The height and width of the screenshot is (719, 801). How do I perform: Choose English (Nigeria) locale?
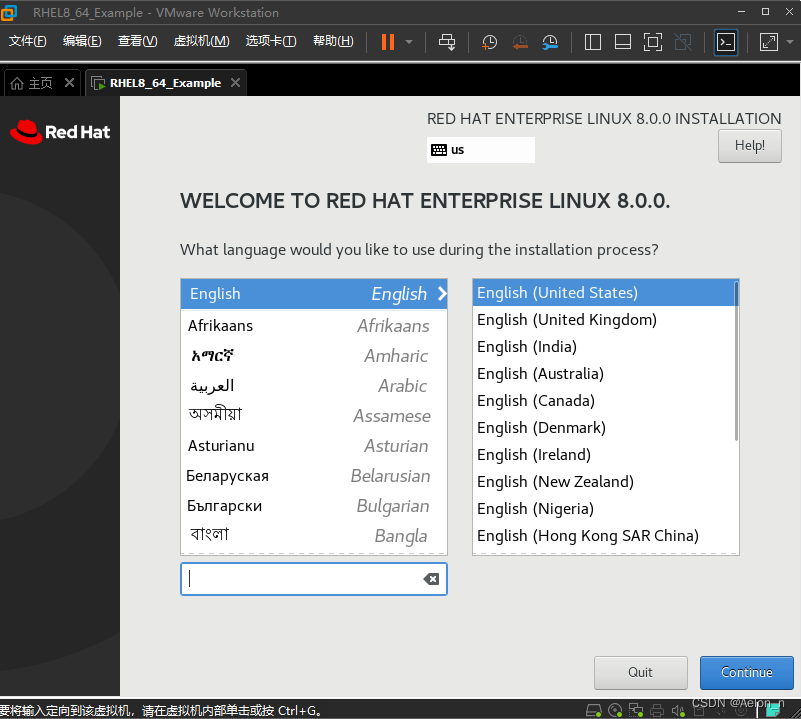pos(603,508)
